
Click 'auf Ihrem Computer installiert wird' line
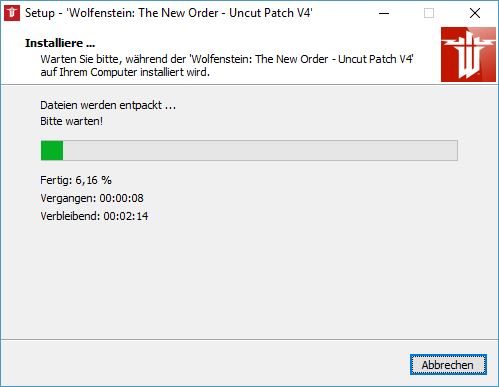click(x=125, y=72)
